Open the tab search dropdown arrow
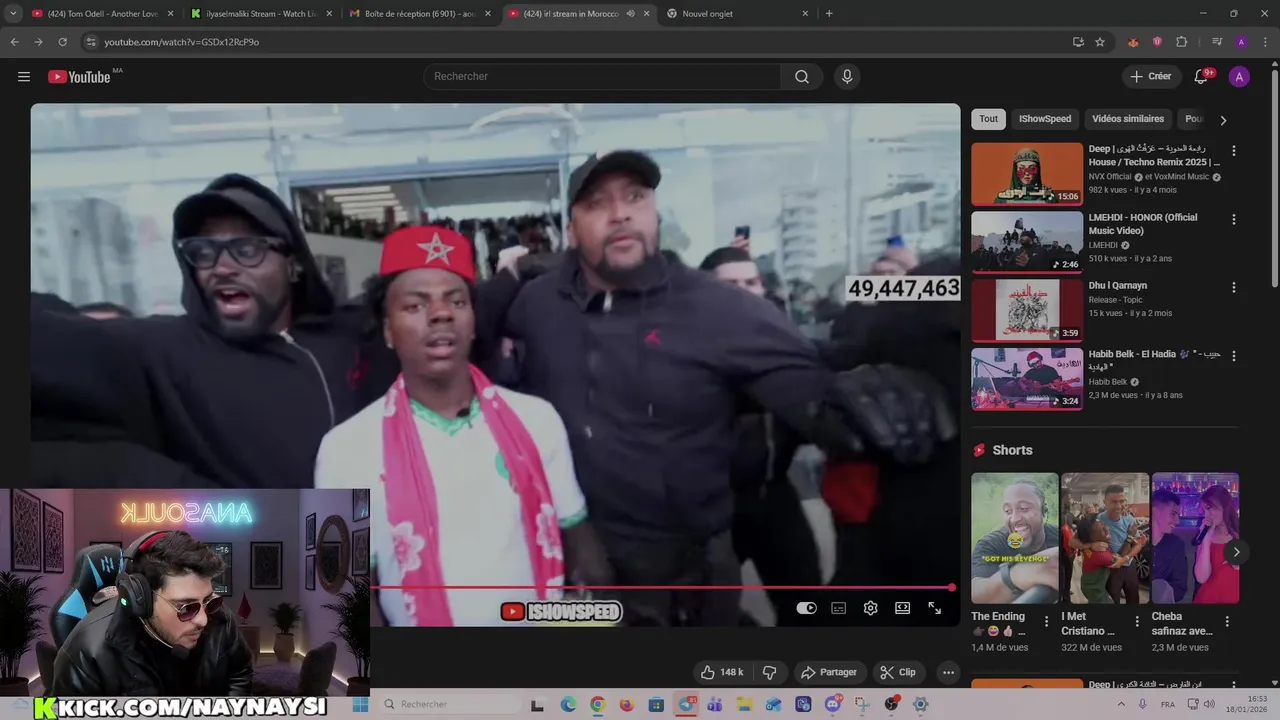This screenshot has width=1280, height=720. coord(14,14)
